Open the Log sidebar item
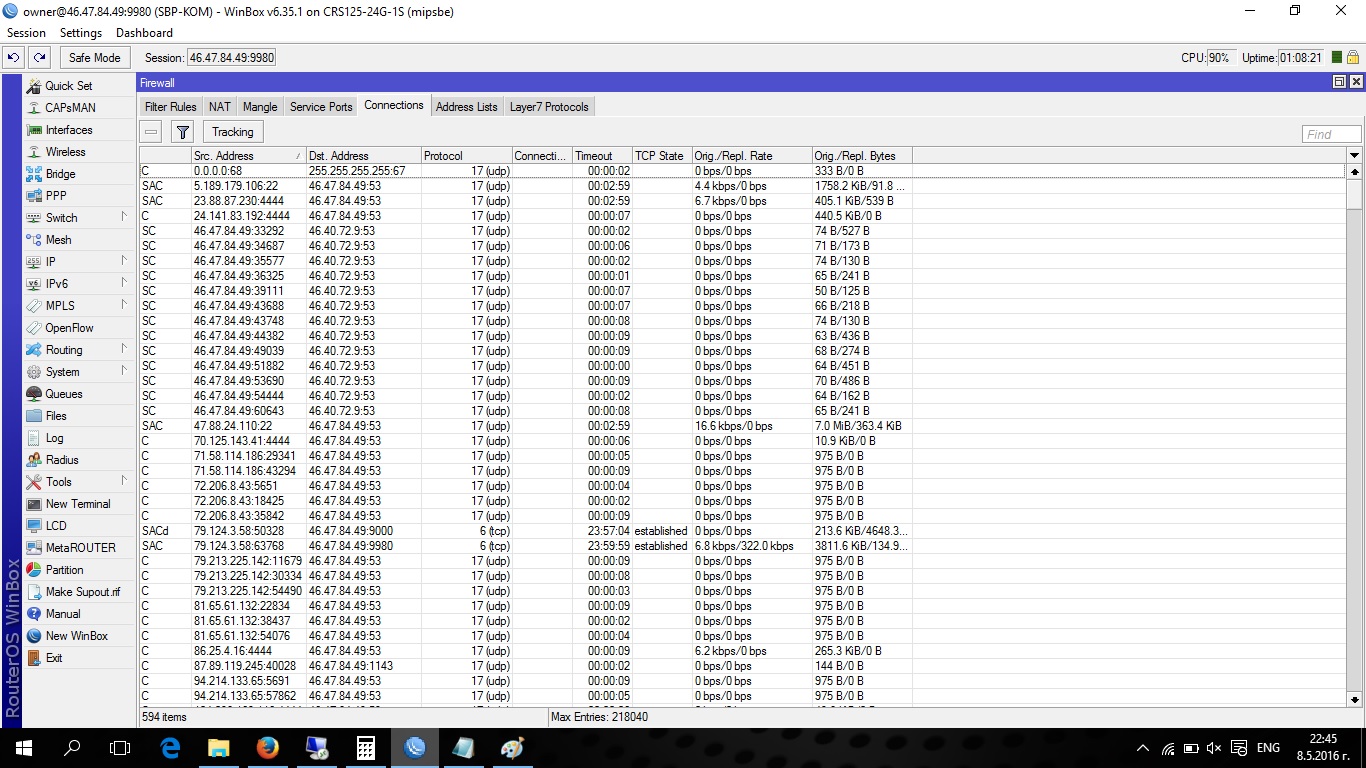The width and height of the screenshot is (1366, 768). (x=54, y=438)
